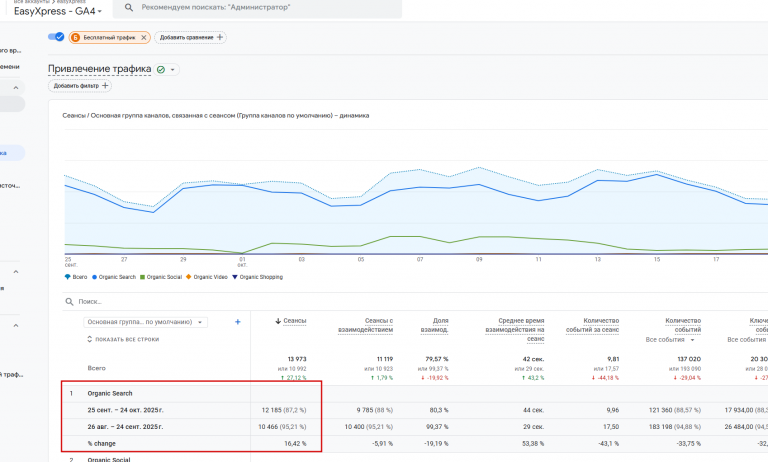Toggle Organic Social series in chart legend
Screen dimensions: 768x462
click(x=161, y=277)
